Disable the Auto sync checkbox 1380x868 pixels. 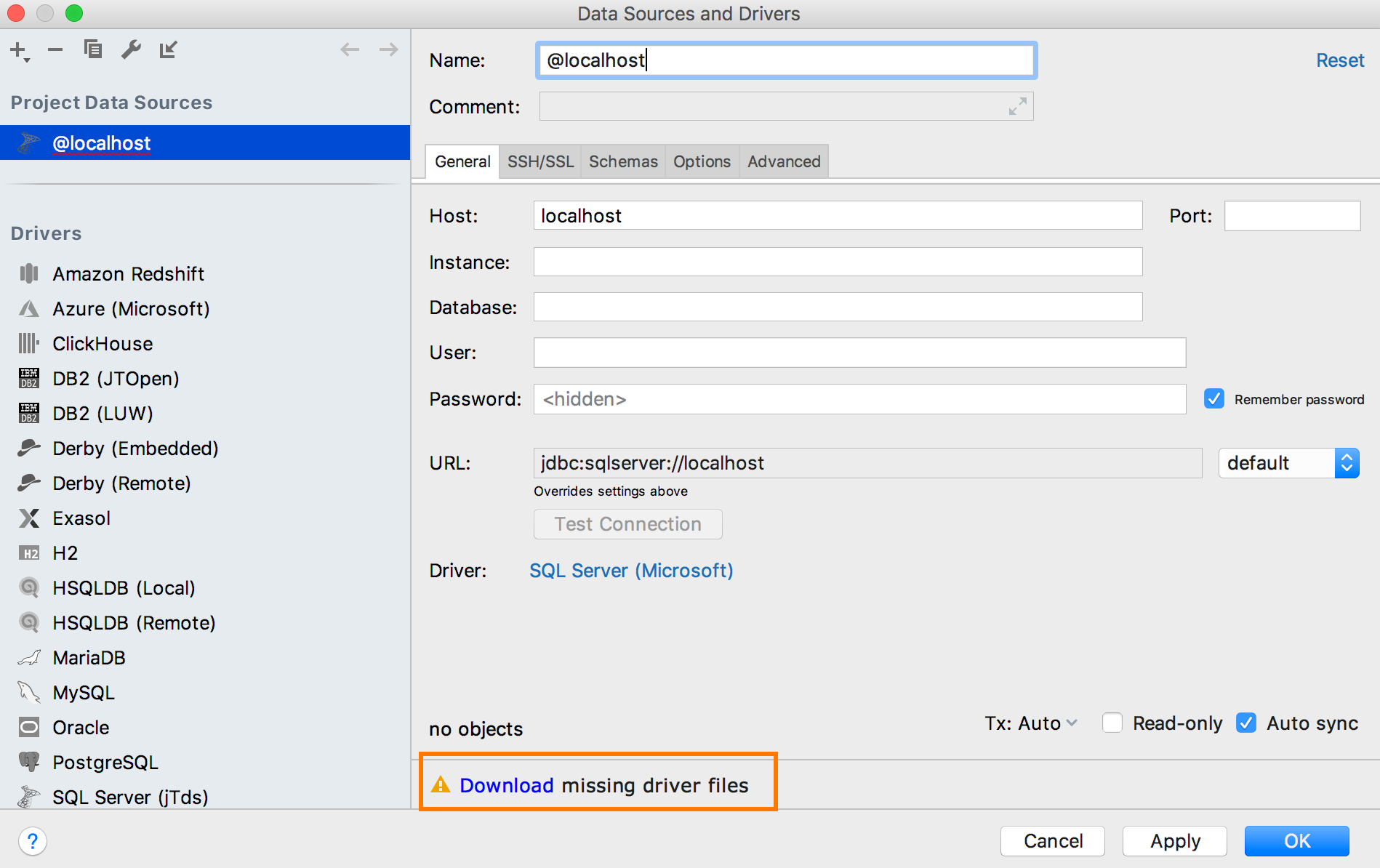(1246, 723)
